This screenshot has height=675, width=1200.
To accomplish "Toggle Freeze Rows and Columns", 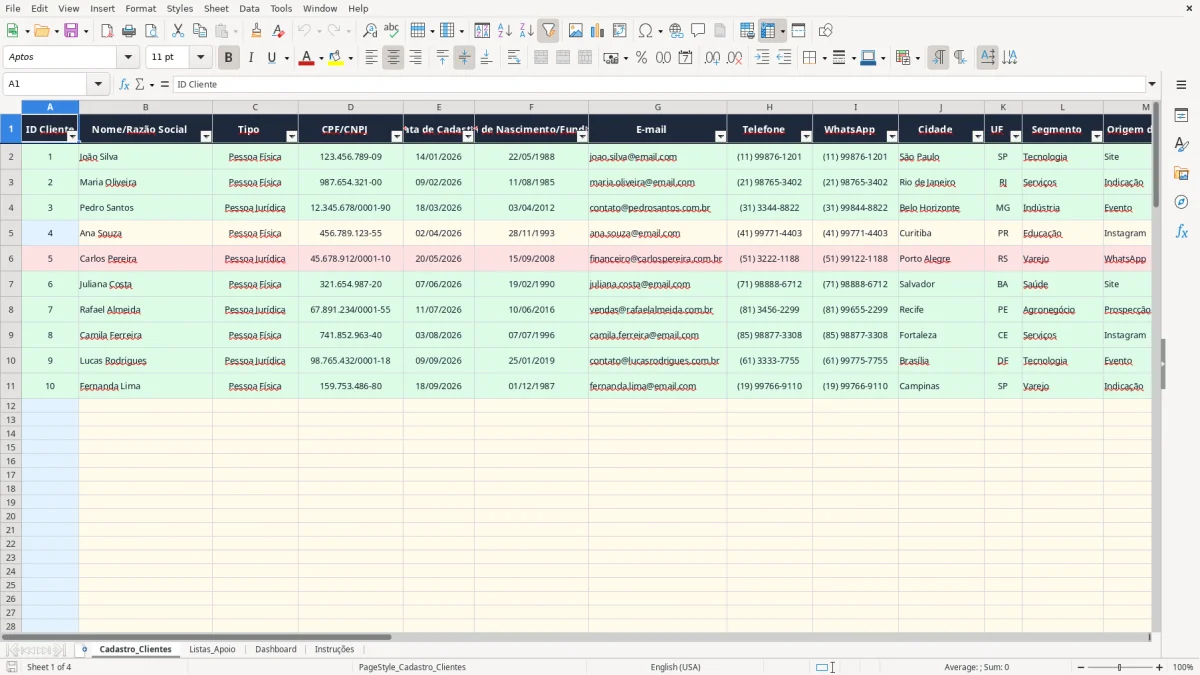I will pos(768,31).
